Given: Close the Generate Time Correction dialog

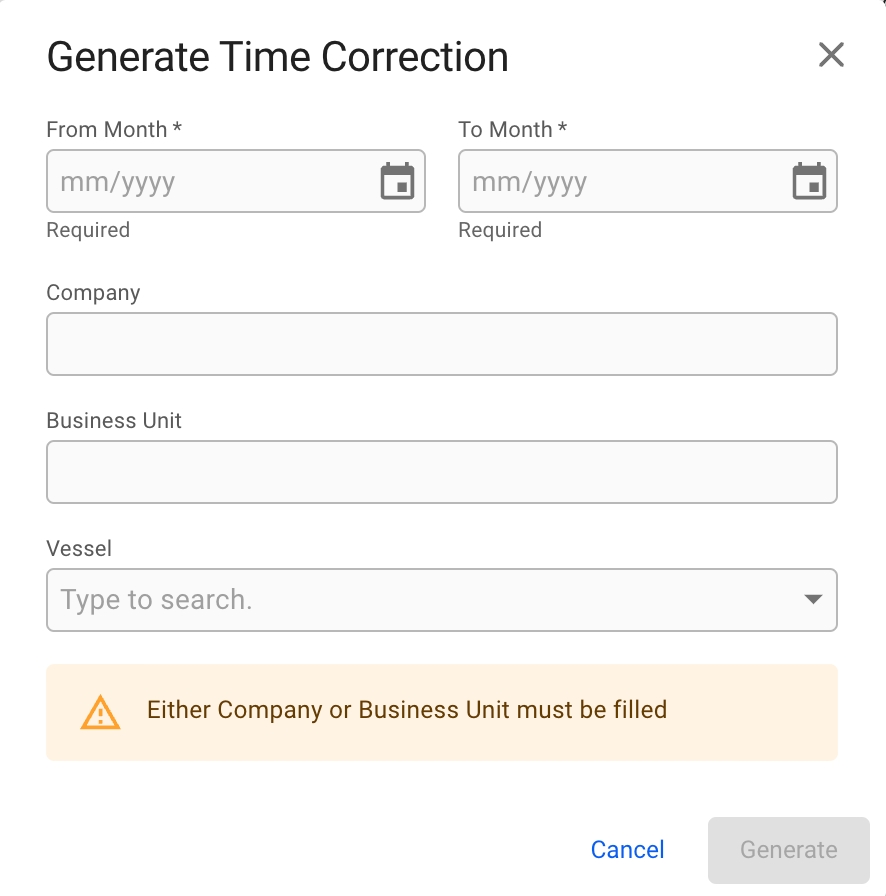Looking at the screenshot, I should coord(831,55).
